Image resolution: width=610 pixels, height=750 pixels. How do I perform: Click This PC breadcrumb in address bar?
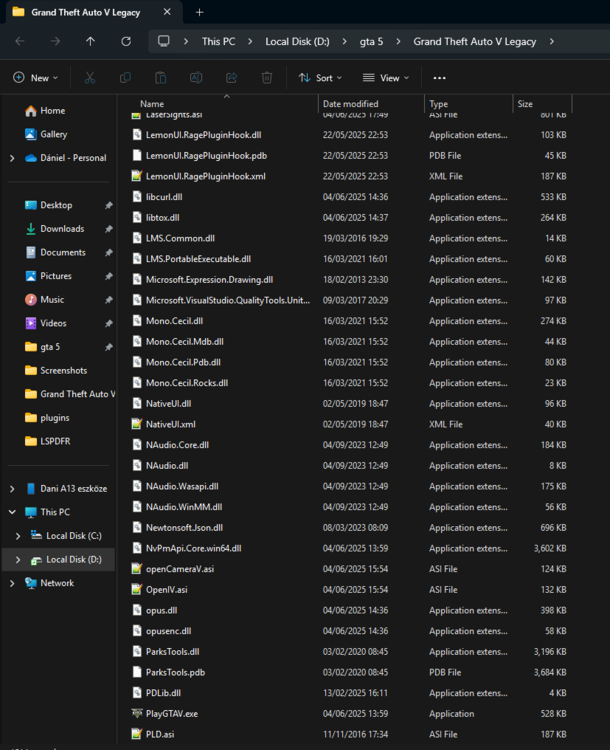tap(219, 42)
